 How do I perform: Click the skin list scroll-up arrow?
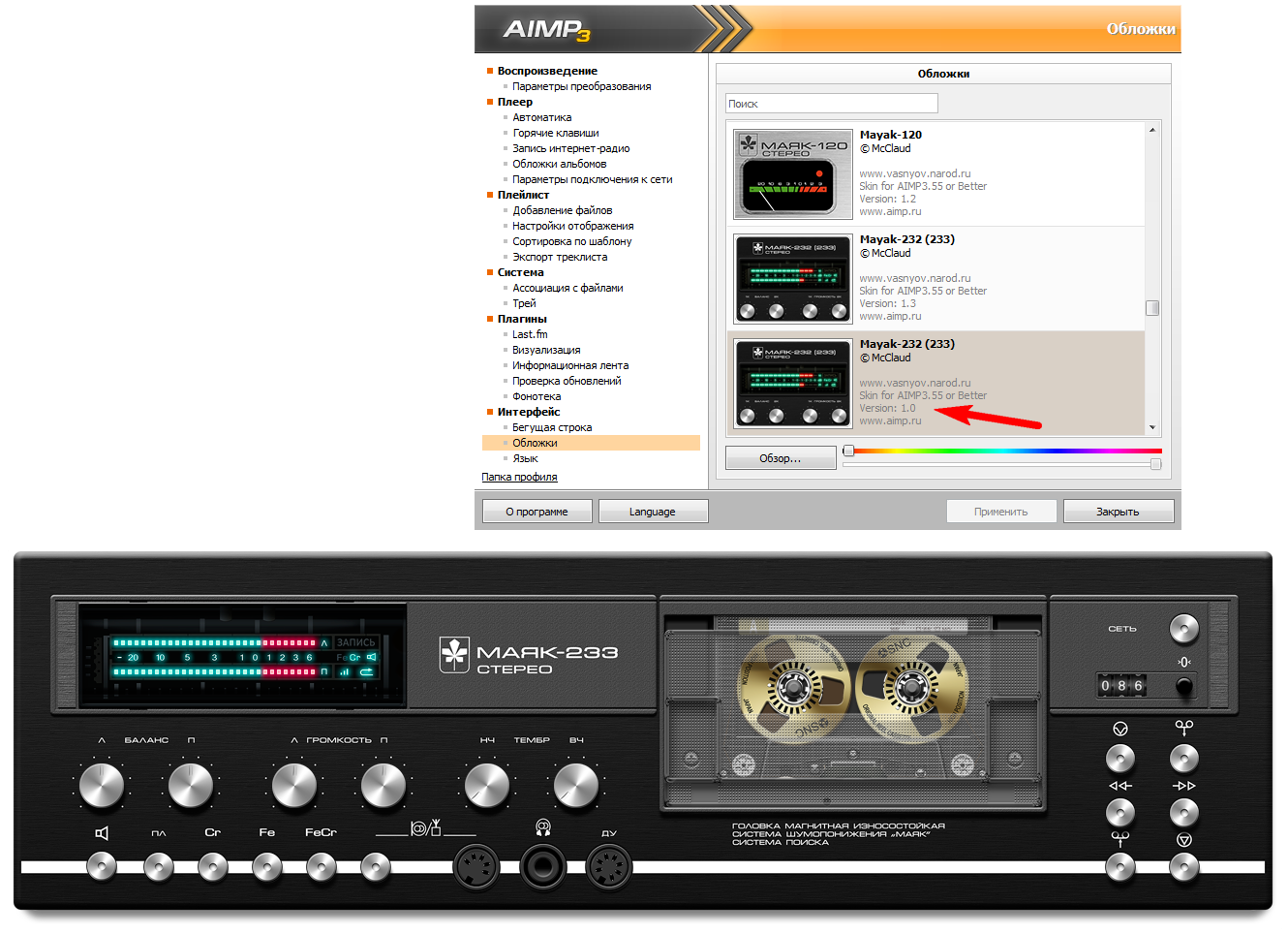pos(1152,130)
